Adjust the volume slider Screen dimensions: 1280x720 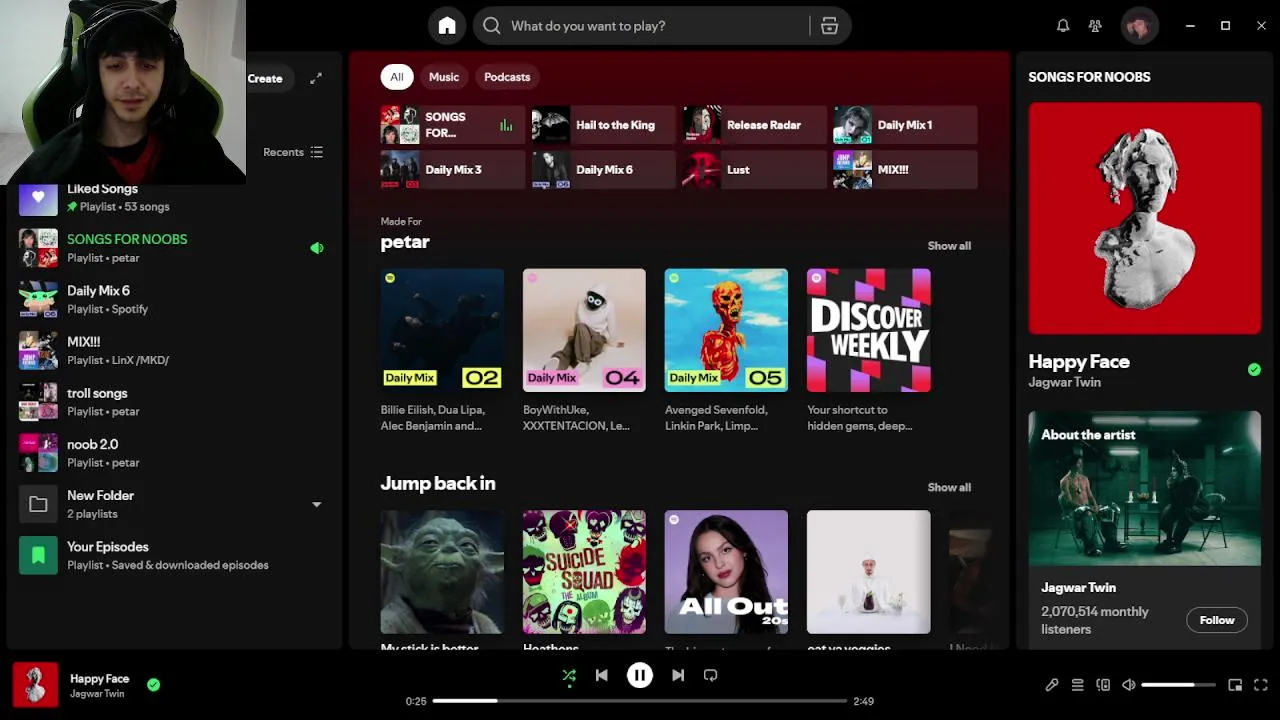pos(1178,685)
